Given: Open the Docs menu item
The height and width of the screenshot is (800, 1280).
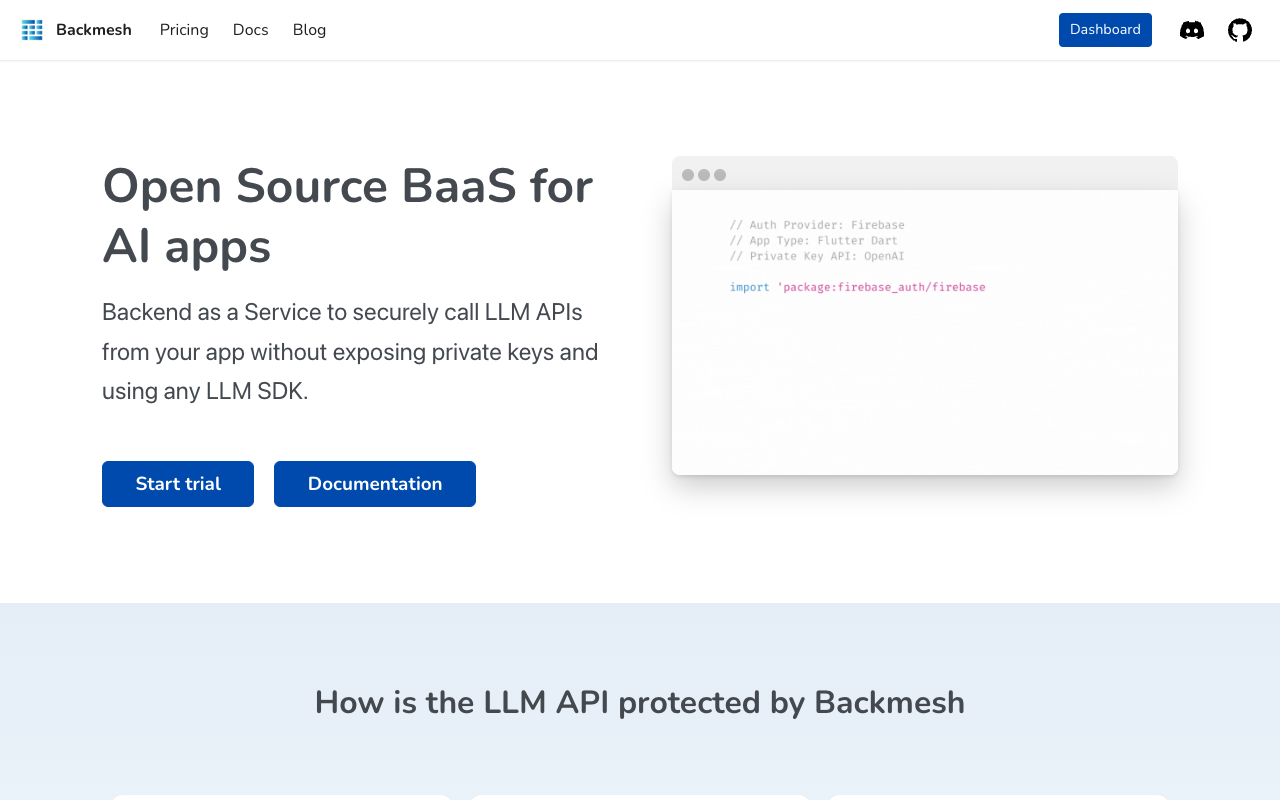Looking at the screenshot, I should coord(251,30).
